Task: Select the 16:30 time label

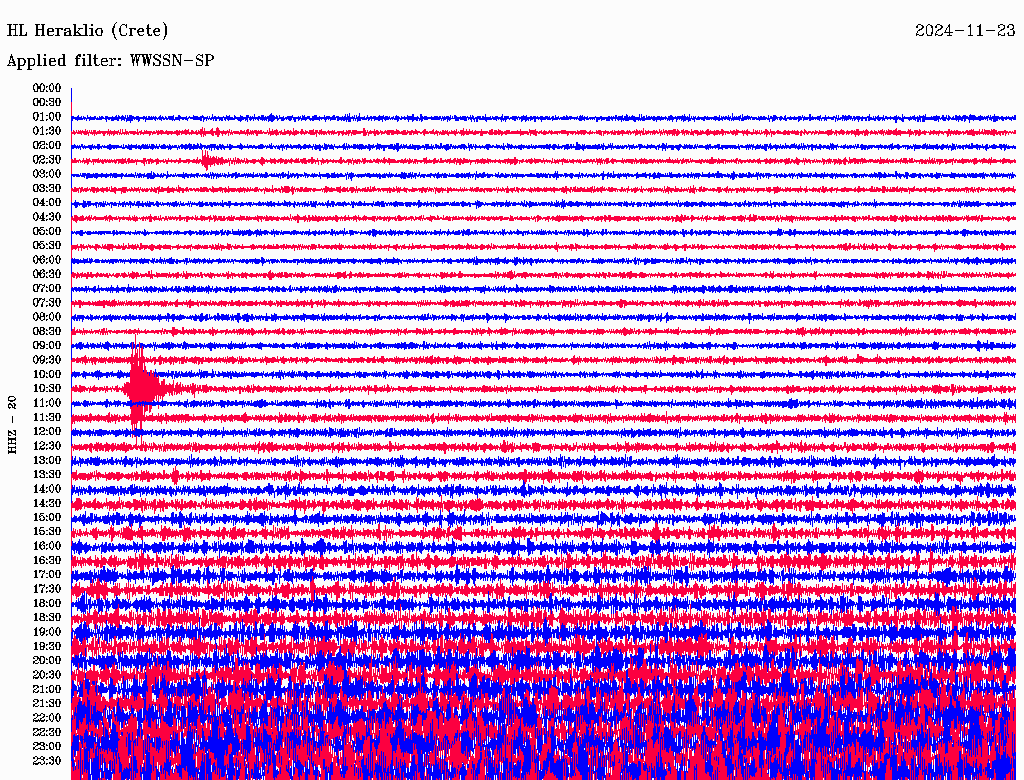Action: [46, 561]
